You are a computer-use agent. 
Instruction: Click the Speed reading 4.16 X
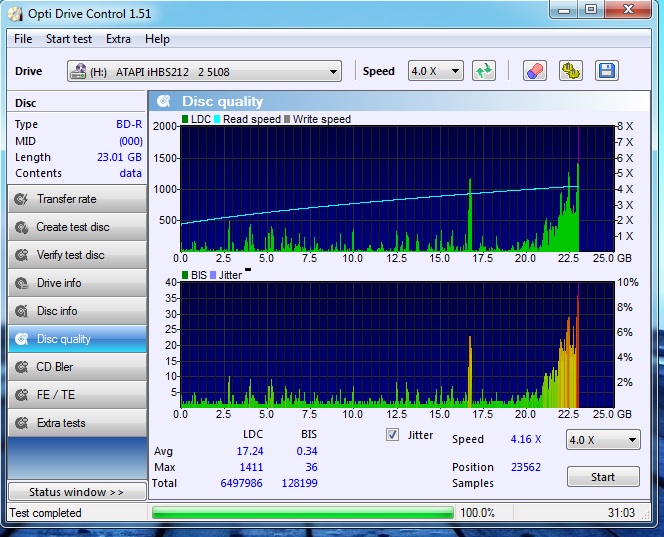click(x=526, y=439)
